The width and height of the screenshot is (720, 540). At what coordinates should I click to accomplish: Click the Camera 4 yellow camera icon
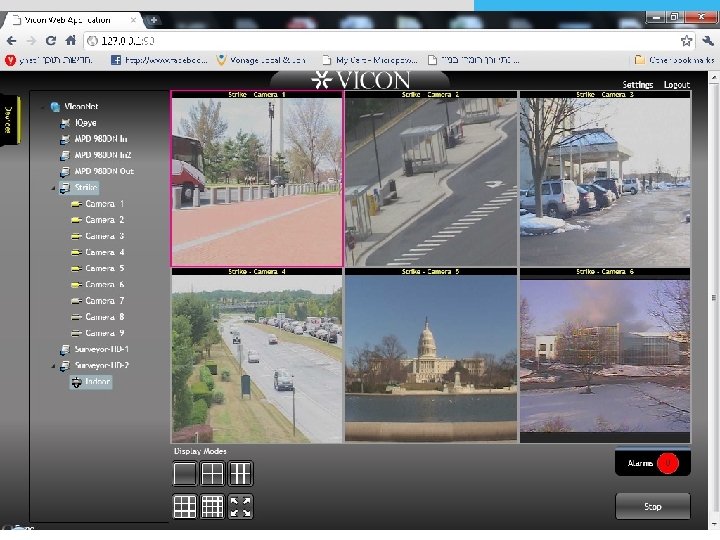[77, 253]
